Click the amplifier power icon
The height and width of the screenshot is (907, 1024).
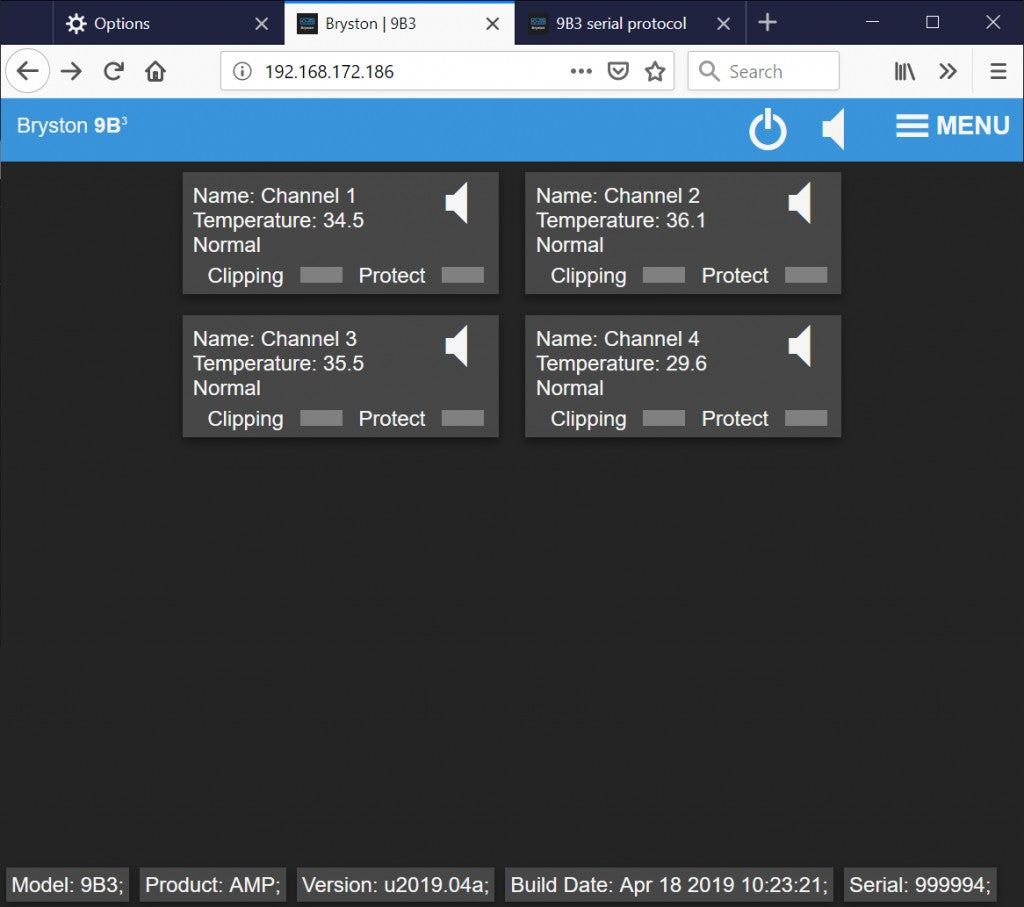coord(768,130)
